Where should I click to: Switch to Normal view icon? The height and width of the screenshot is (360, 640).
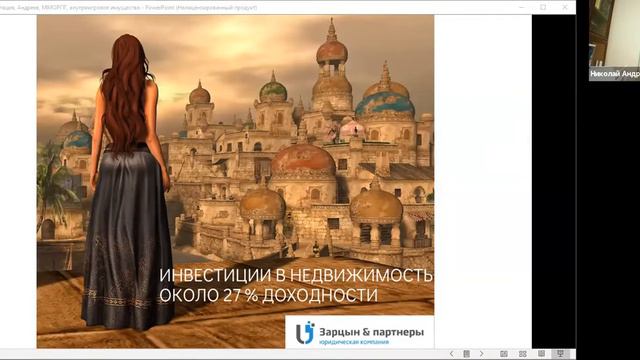click(504, 353)
